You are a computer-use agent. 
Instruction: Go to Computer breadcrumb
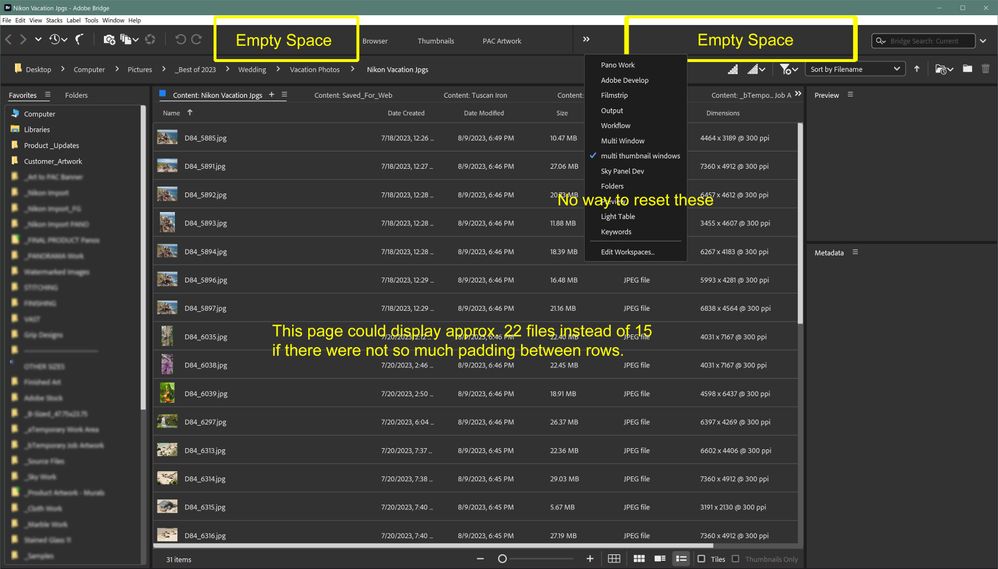click(89, 69)
